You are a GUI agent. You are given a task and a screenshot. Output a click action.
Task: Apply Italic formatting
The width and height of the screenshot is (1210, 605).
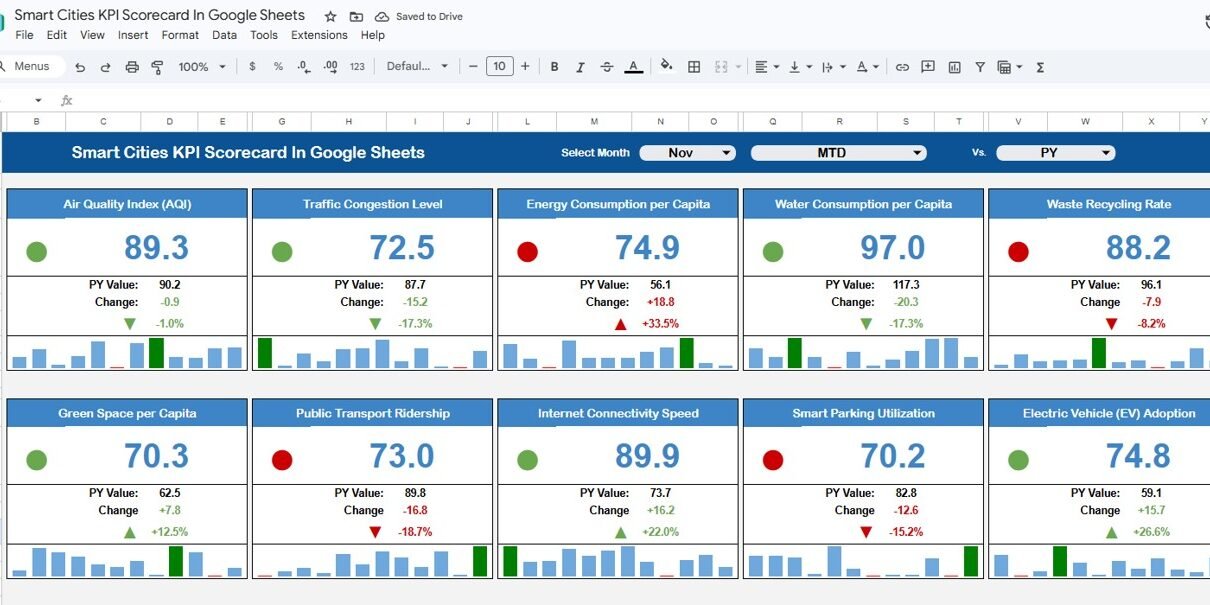(x=580, y=67)
